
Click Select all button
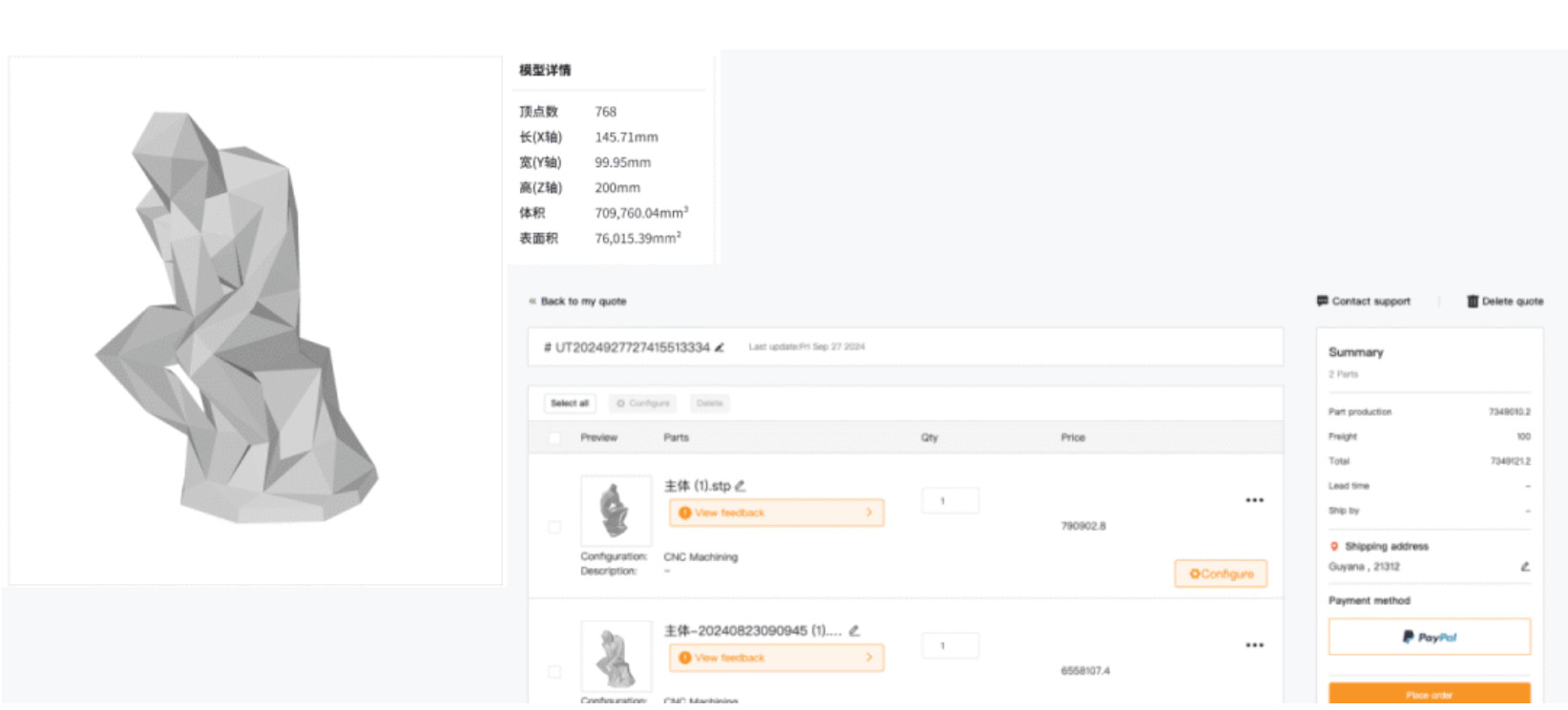pyautogui.click(x=570, y=404)
